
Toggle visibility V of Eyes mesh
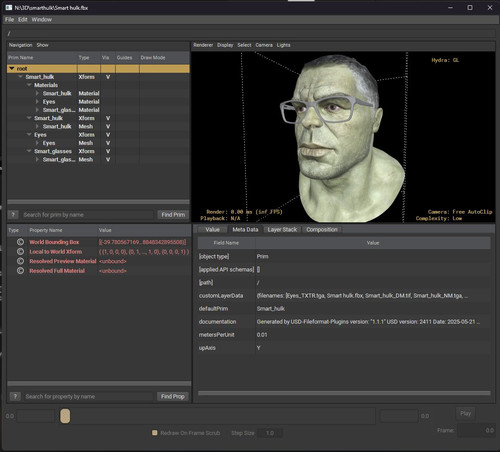(x=108, y=143)
